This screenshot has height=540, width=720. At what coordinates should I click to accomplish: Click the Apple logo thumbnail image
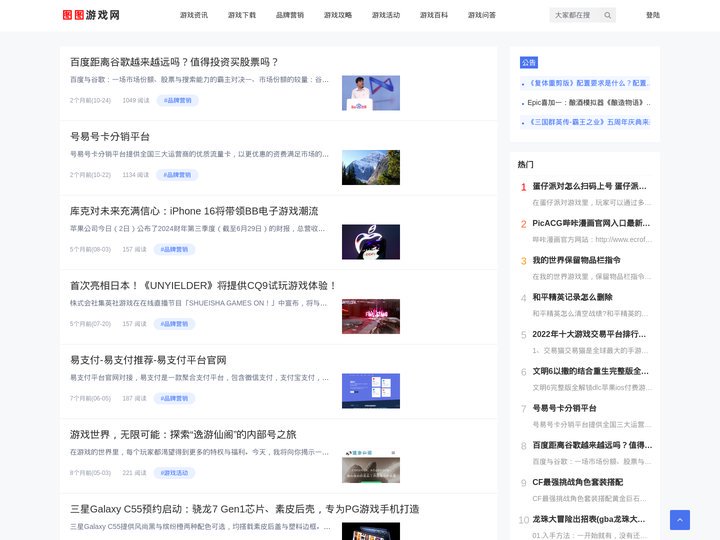(x=371, y=242)
